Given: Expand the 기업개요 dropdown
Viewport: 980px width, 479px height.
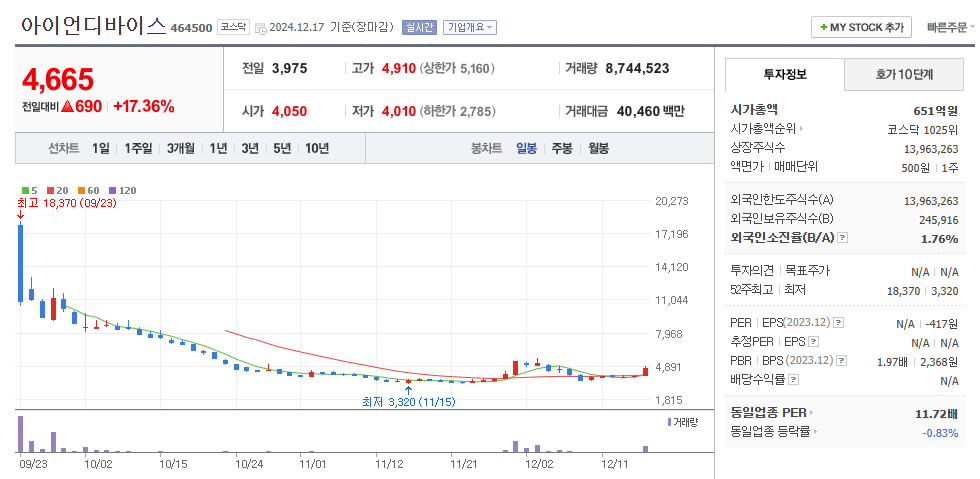Looking at the screenshot, I should pyautogui.click(x=470, y=28).
